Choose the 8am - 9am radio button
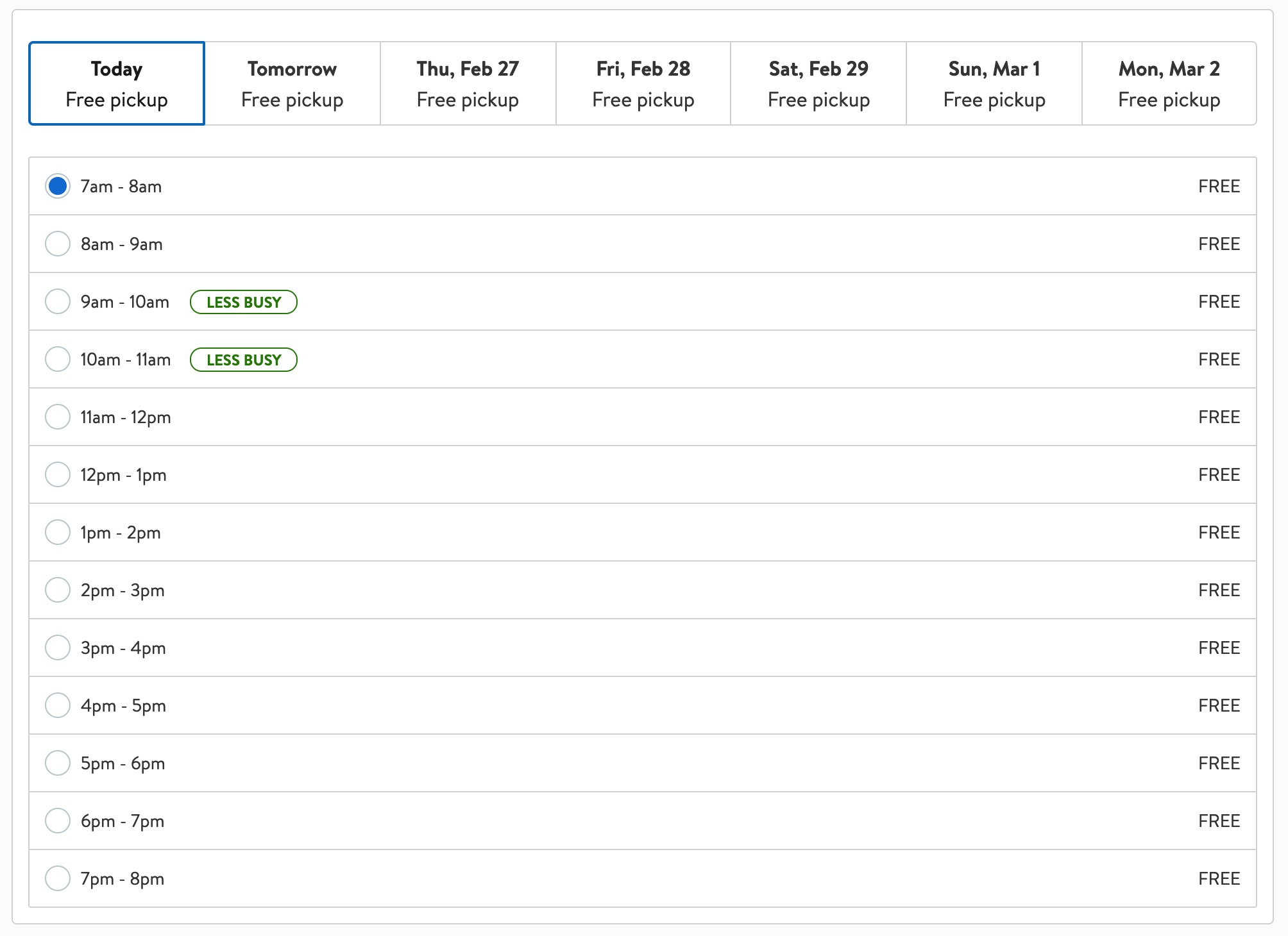This screenshot has width=1288, height=936. (58, 244)
